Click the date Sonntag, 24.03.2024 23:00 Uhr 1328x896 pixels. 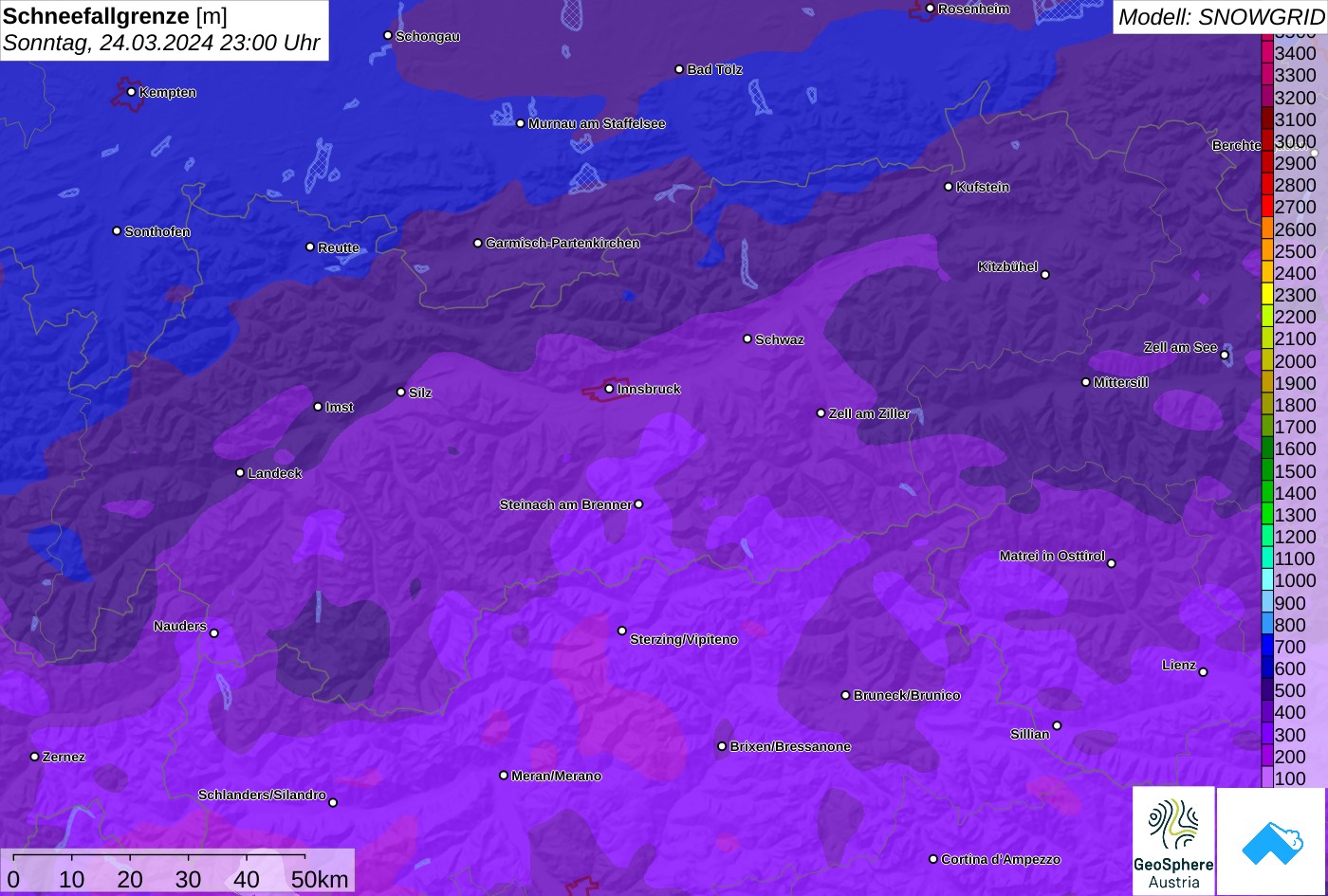pyautogui.click(x=161, y=44)
